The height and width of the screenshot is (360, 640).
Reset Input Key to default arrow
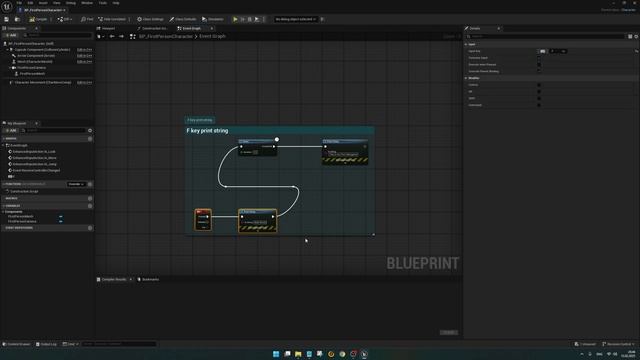tap(636, 51)
